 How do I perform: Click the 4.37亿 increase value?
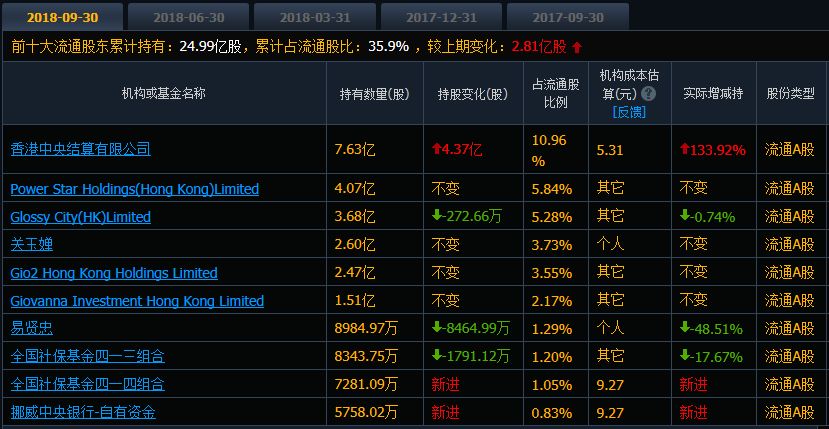pos(457,150)
